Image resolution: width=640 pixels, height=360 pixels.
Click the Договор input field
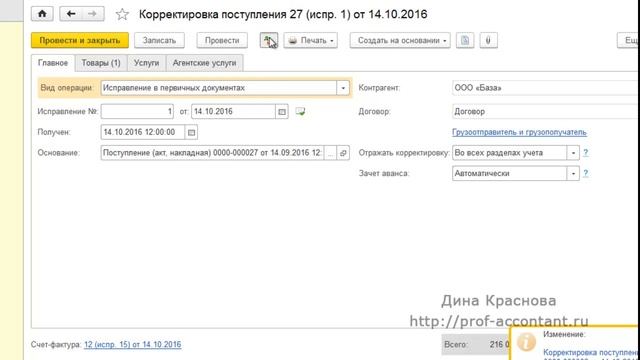[546, 111]
